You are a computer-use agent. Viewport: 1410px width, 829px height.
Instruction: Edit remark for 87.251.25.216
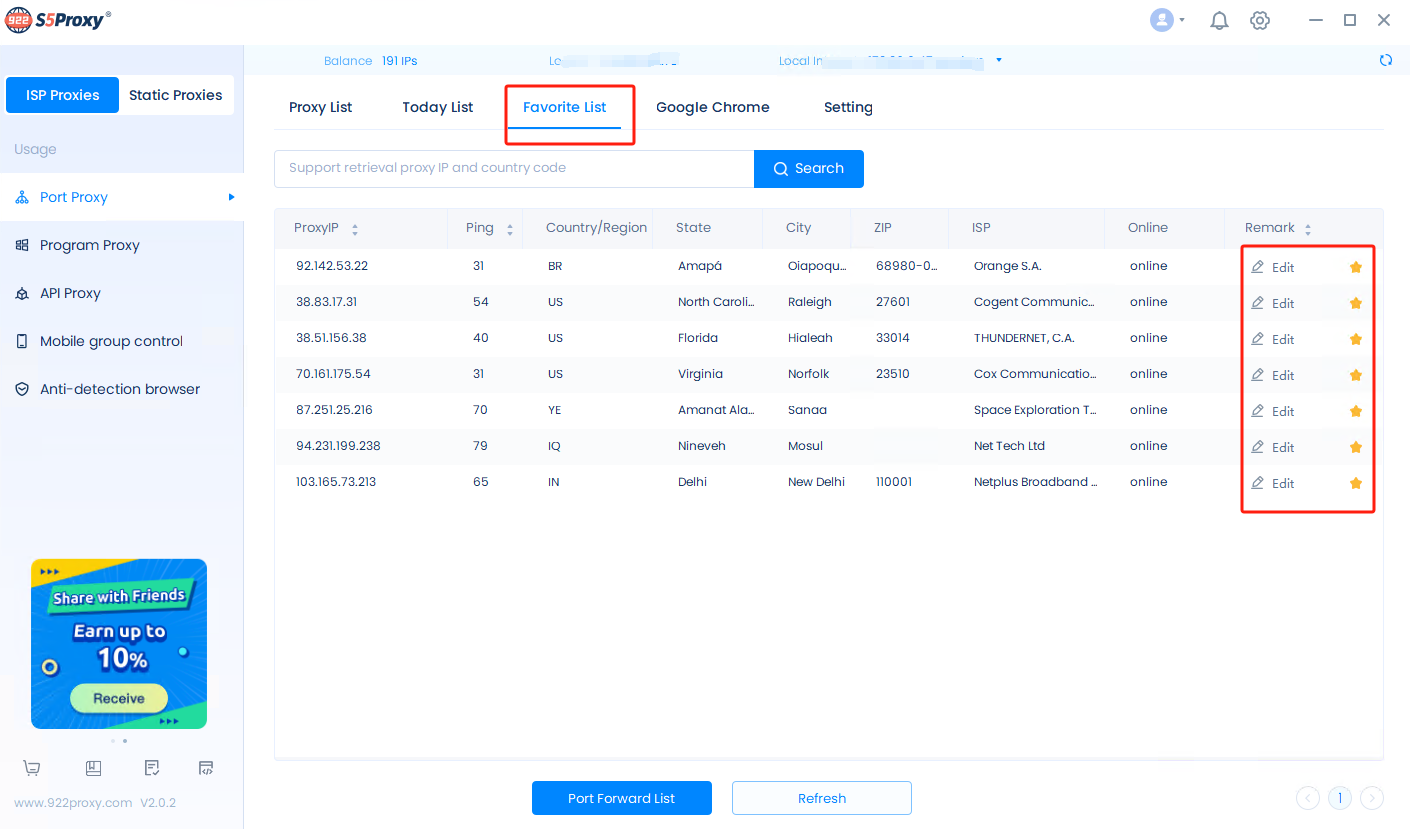click(x=1273, y=411)
